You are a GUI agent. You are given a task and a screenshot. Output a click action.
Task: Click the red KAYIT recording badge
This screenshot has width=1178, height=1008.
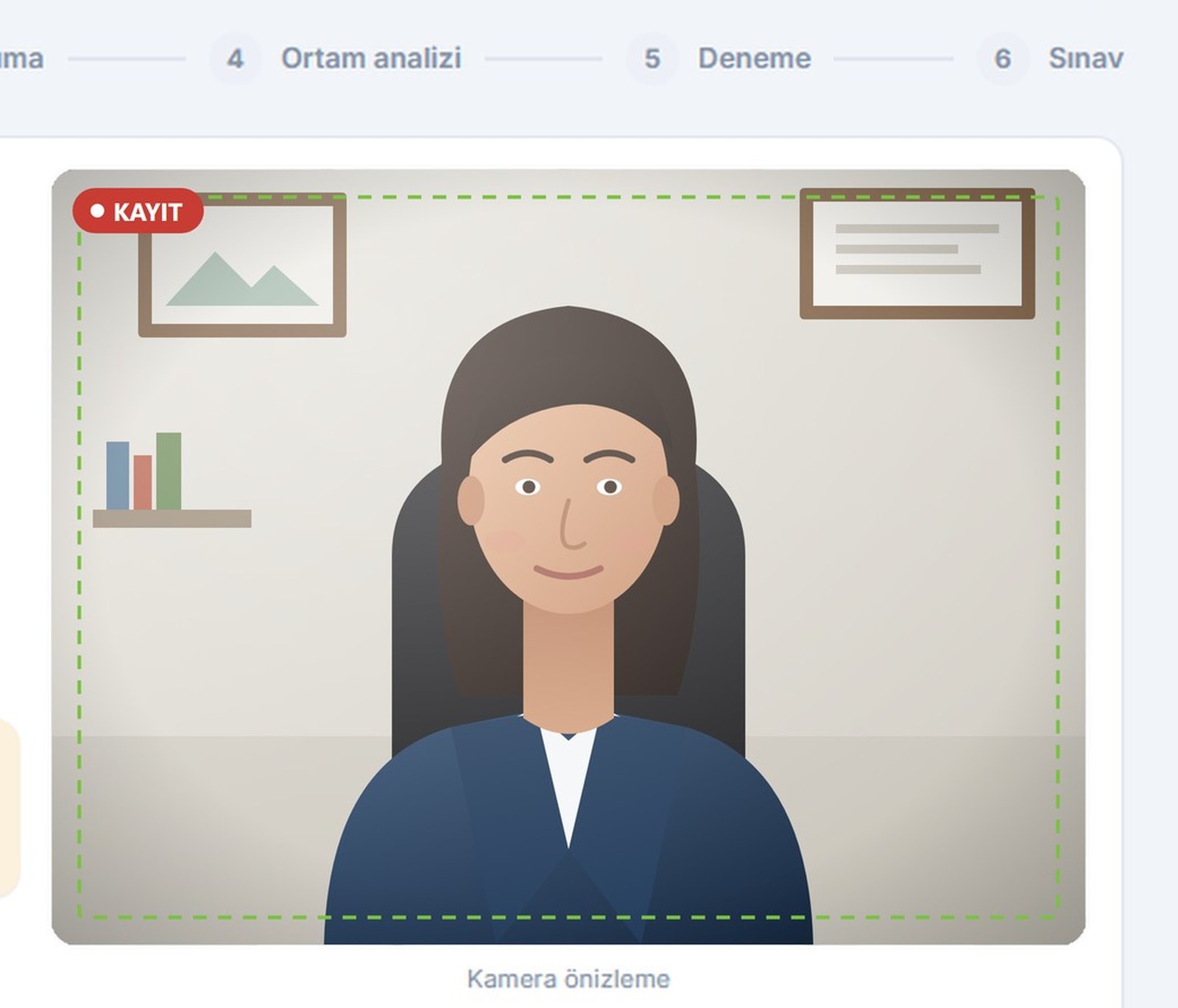(x=138, y=211)
